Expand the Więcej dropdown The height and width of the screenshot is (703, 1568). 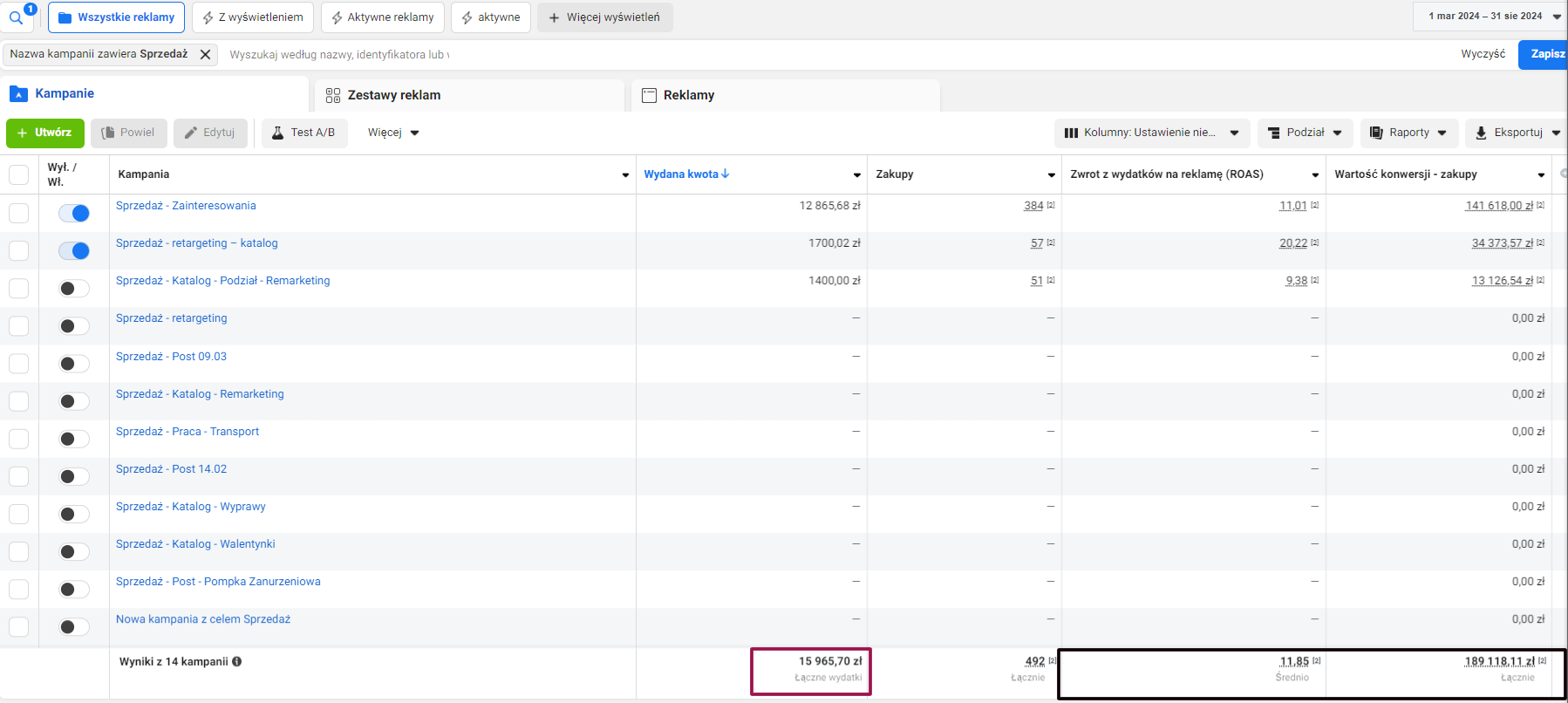click(392, 133)
